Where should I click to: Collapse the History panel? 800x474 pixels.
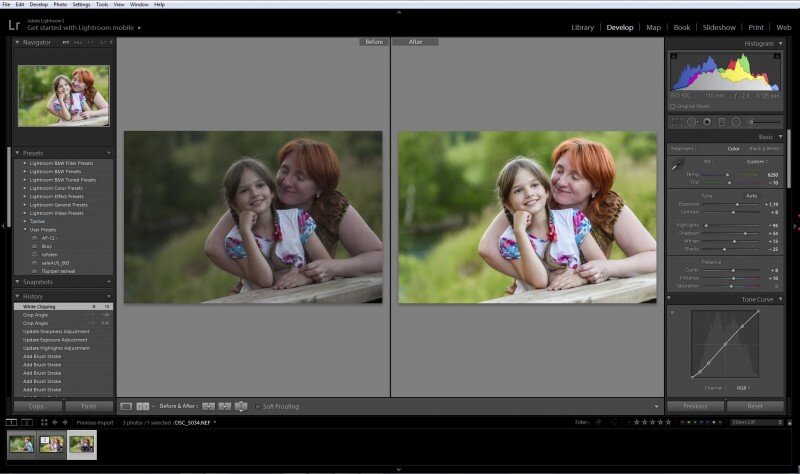click(17, 296)
